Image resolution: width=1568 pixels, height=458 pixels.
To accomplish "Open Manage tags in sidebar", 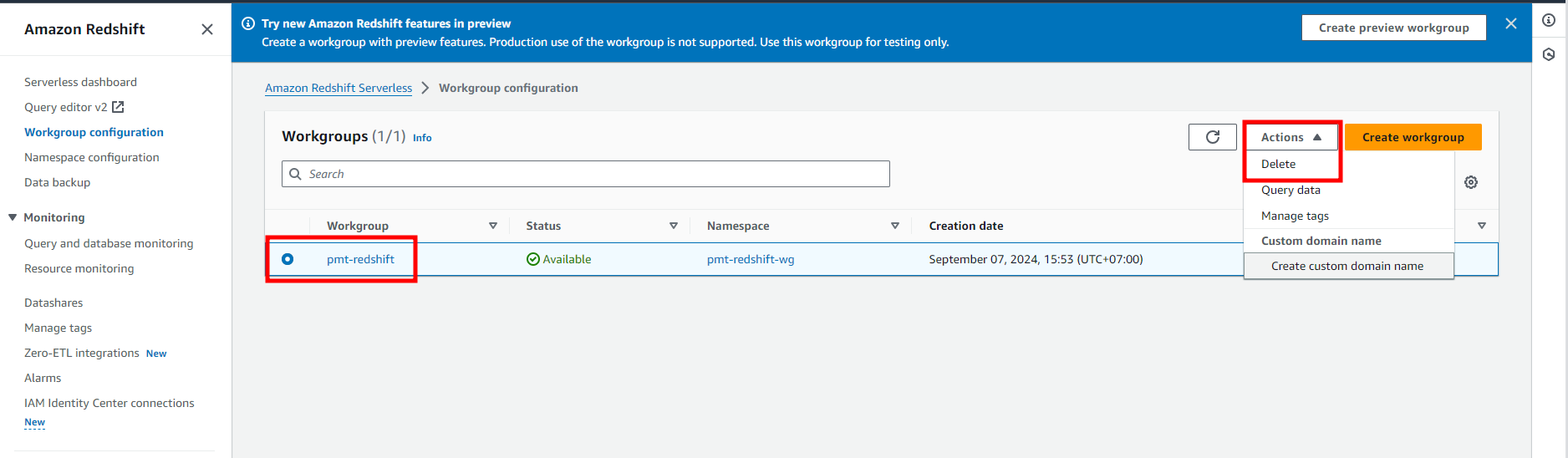I will [58, 328].
